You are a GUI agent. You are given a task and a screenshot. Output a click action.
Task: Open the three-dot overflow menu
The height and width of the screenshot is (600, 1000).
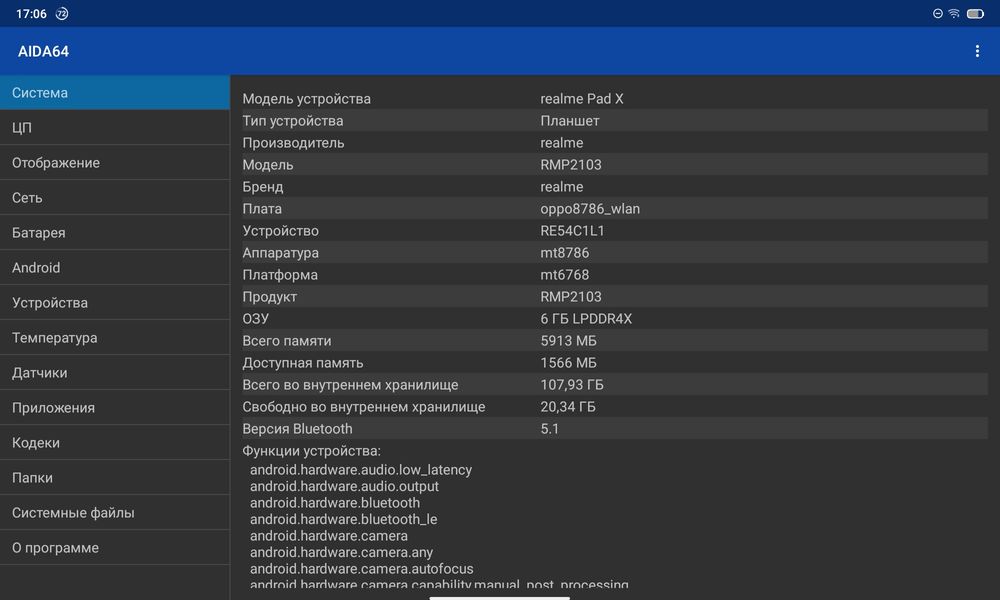pyautogui.click(x=977, y=51)
